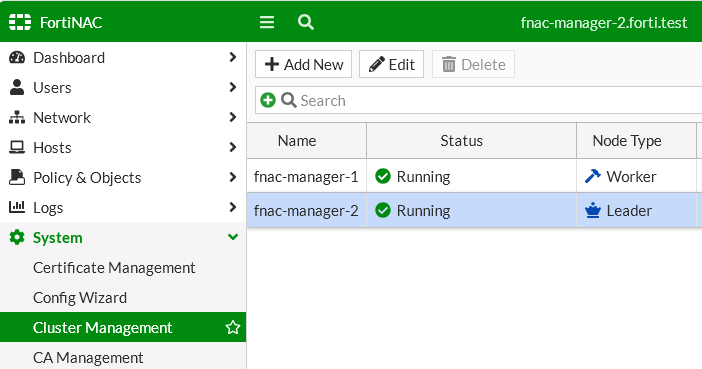Click the Dashboard gauge icon

[x=17, y=57]
